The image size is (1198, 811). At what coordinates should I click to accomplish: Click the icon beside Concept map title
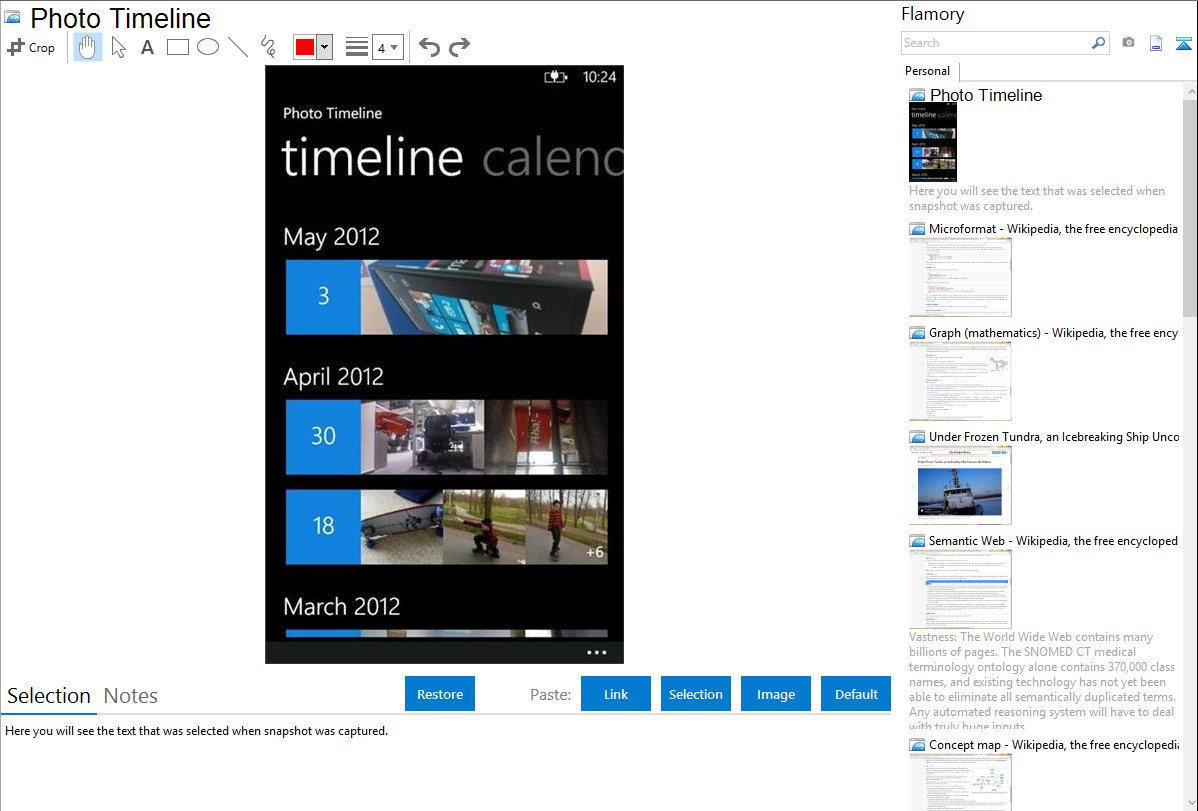pos(918,745)
